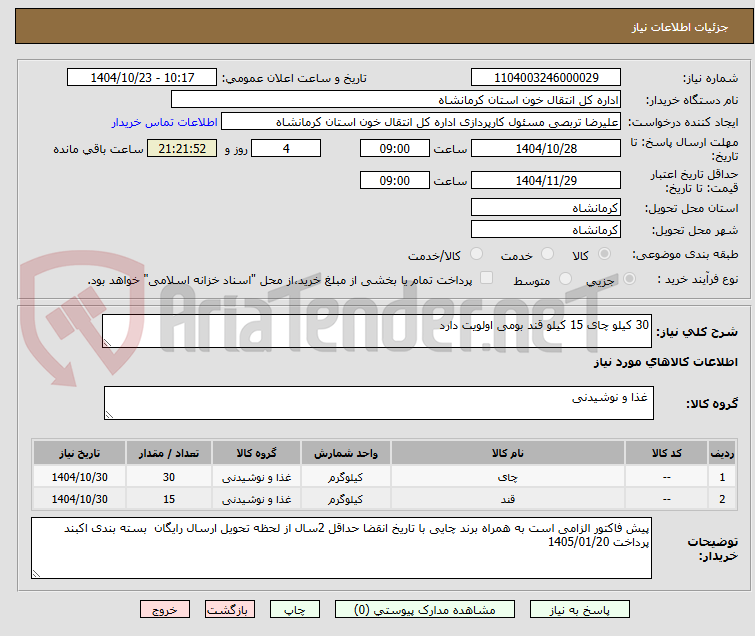Viewport: 755px width, 636px height.
Task: Click the remaining days field showing 4
Action: (x=286, y=148)
